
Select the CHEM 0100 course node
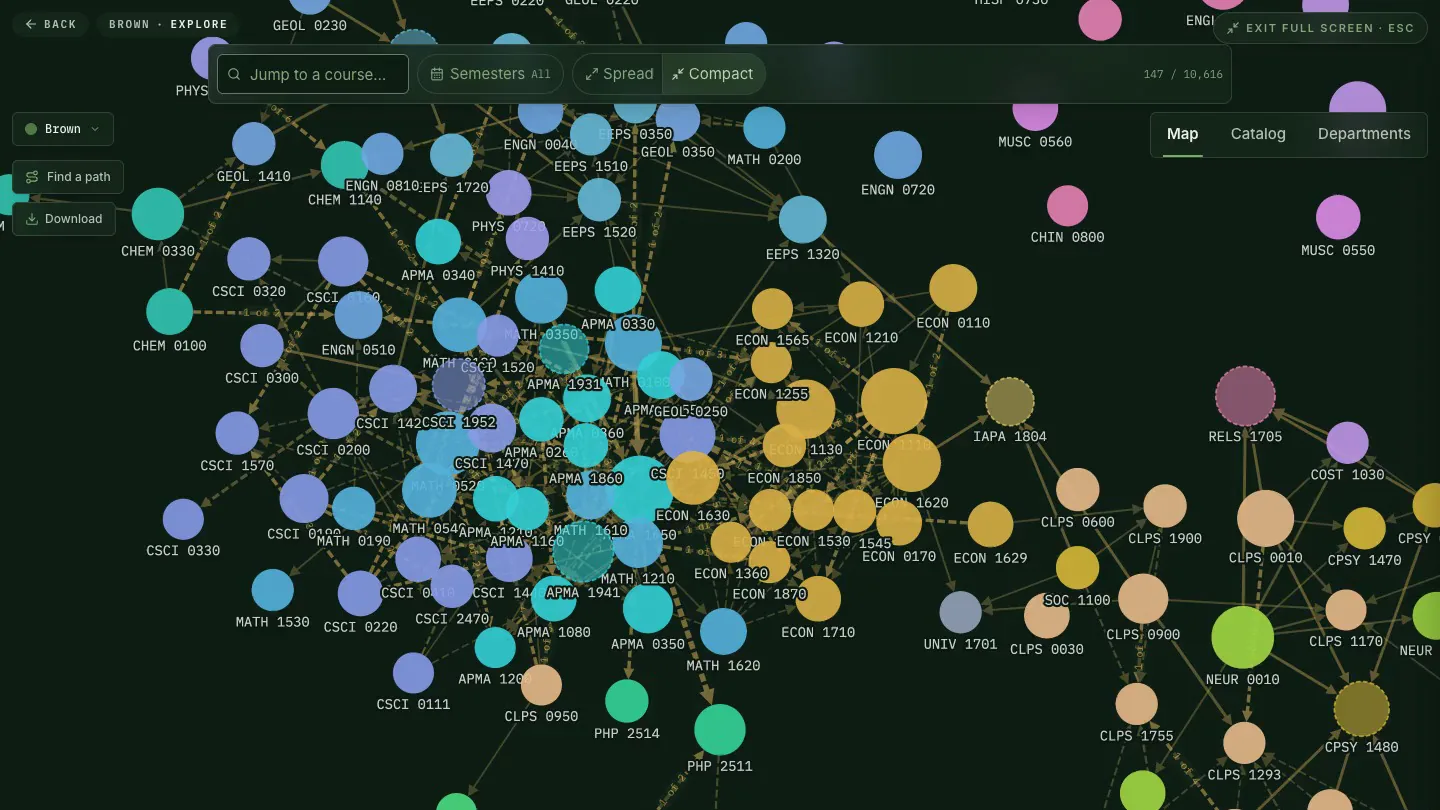coord(170,312)
